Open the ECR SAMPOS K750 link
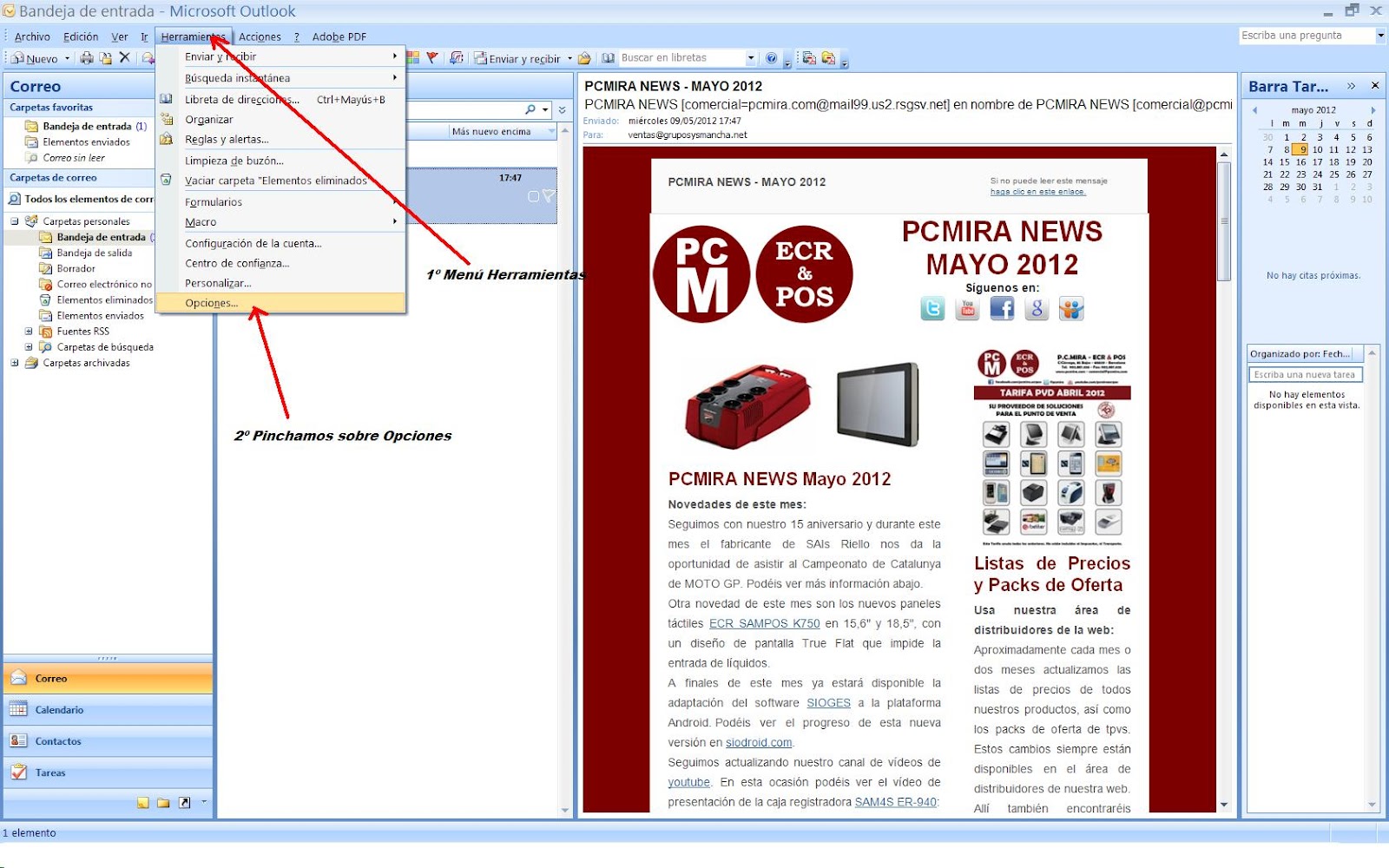Viewport: 1389px width, 868px height. [x=764, y=623]
